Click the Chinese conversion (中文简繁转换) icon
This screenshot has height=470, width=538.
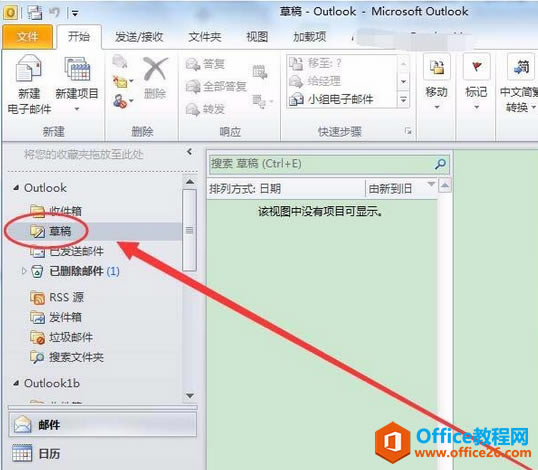521,67
